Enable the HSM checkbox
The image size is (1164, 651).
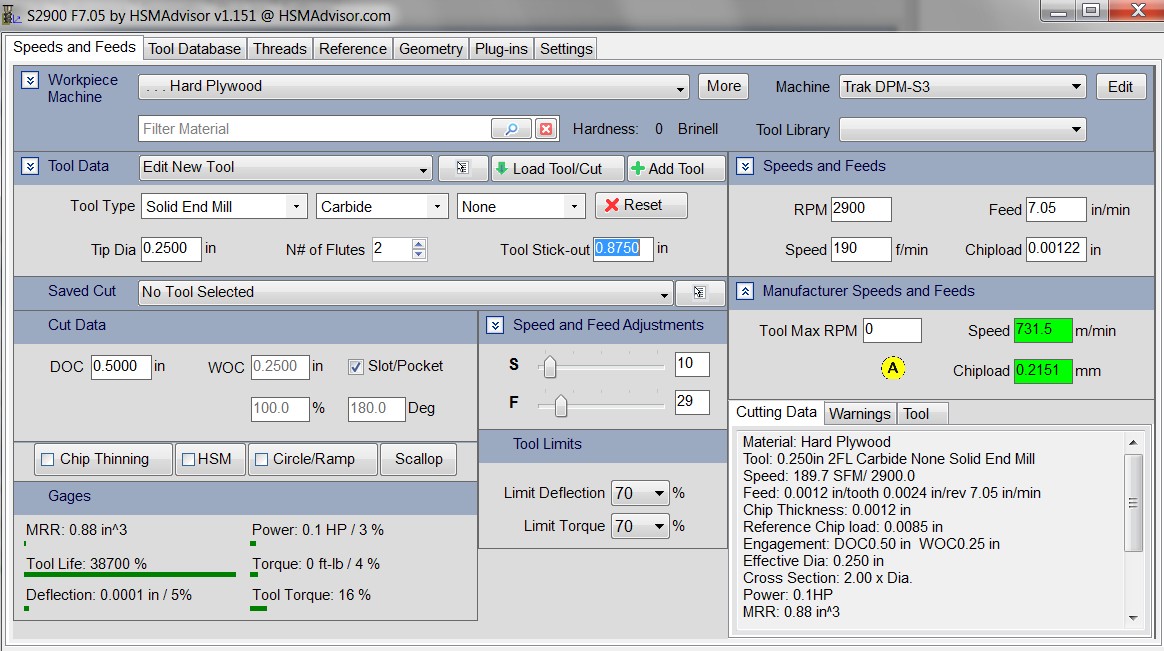(x=189, y=459)
